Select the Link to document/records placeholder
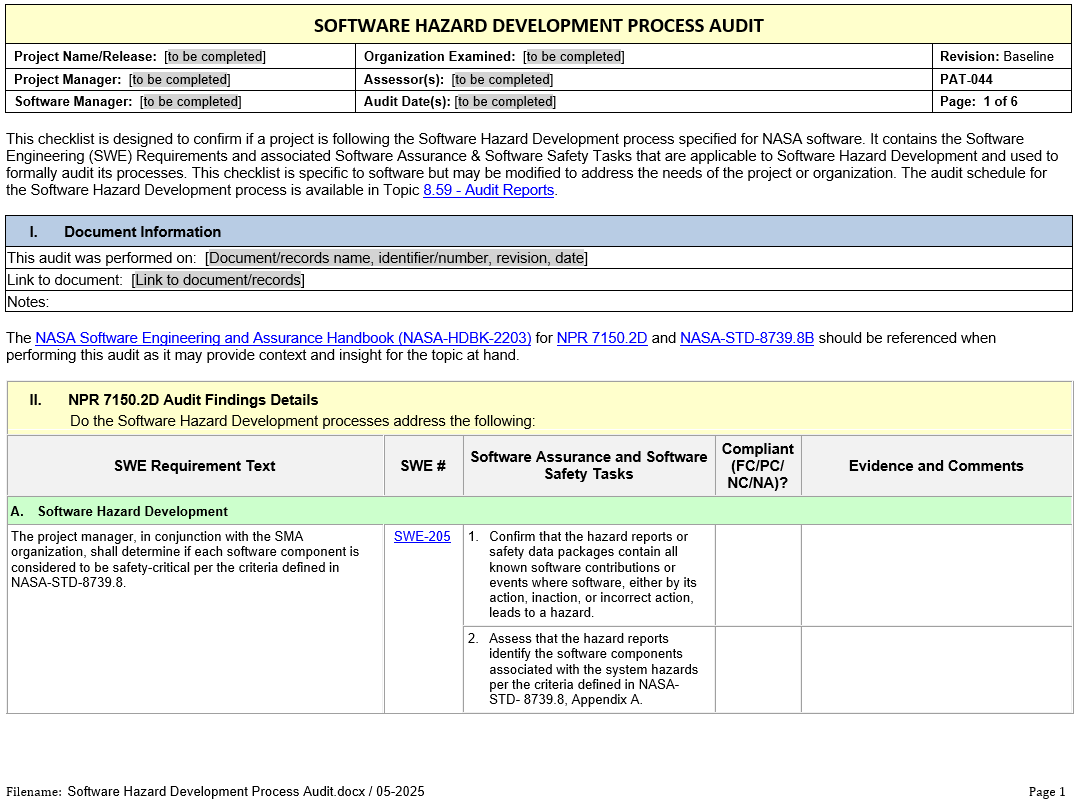 217,280
